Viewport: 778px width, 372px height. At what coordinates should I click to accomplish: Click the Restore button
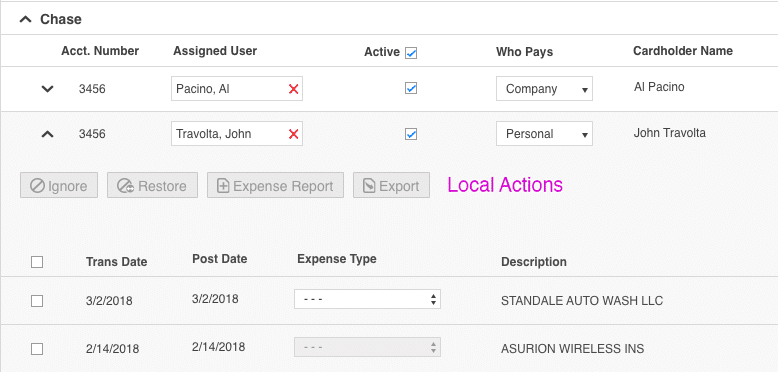click(152, 186)
